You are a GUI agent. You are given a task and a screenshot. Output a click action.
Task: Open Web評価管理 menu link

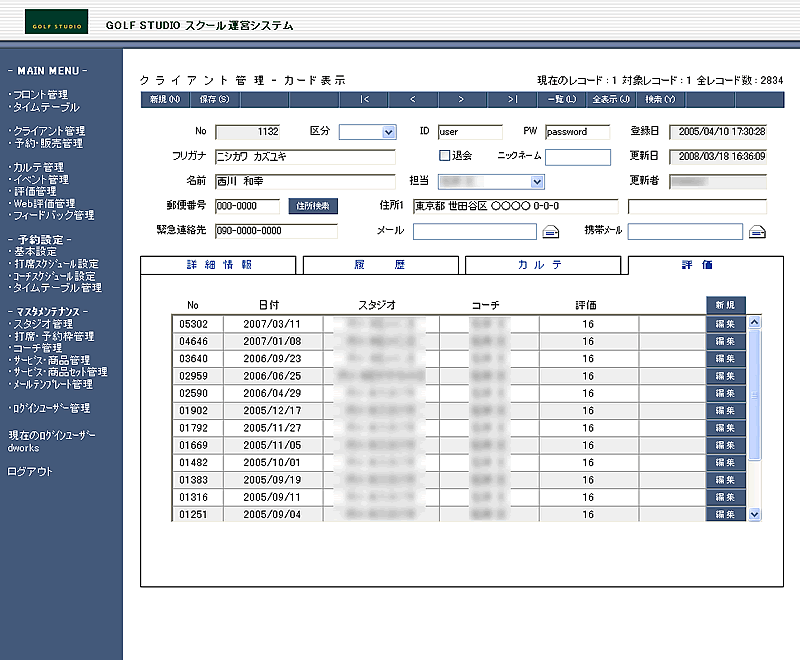click(x=44, y=204)
